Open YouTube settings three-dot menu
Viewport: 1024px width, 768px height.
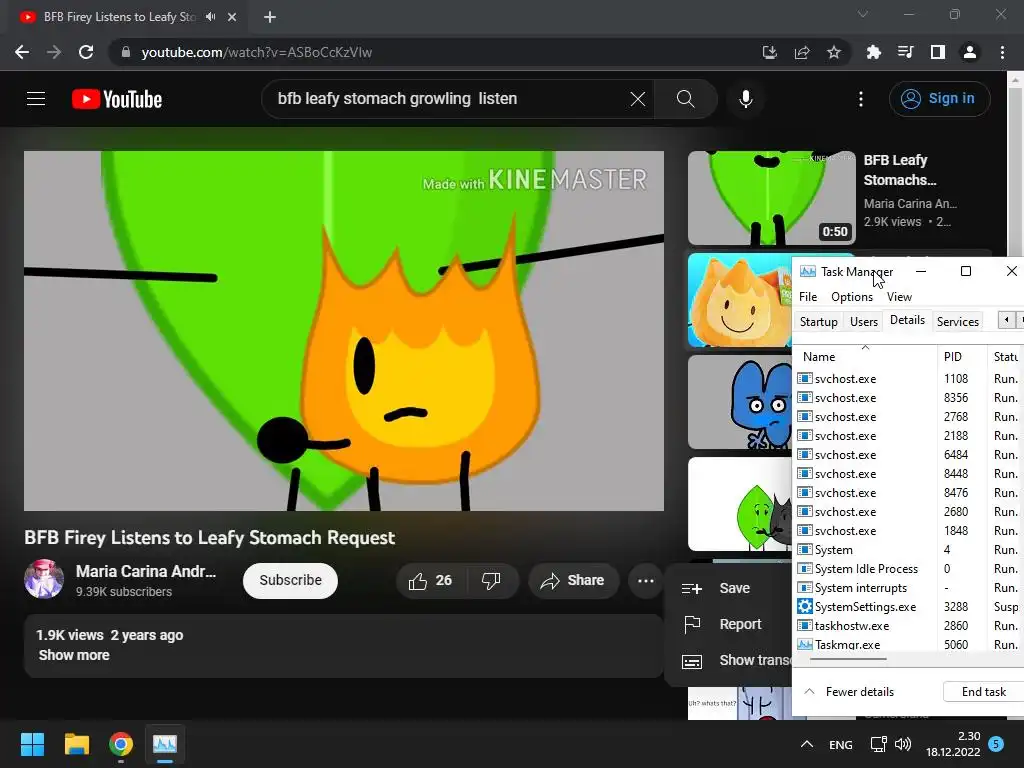[x=861, y=99]
